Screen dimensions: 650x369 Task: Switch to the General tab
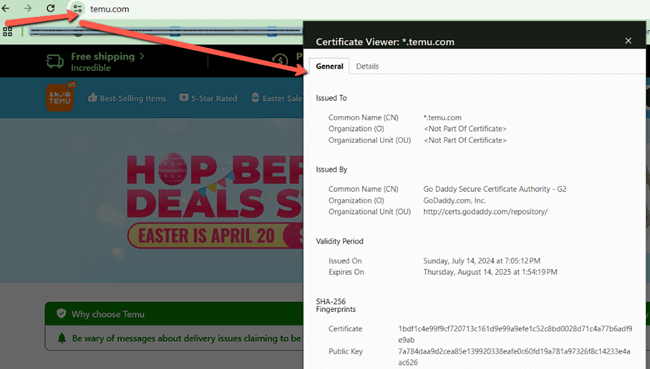[330, 66]
